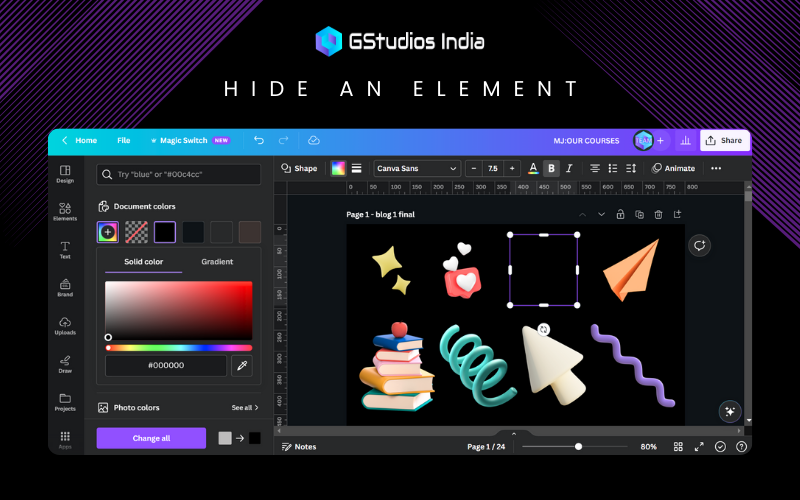800x500 pixels.
Task: Open the File menu
Action: pos(123,140)
